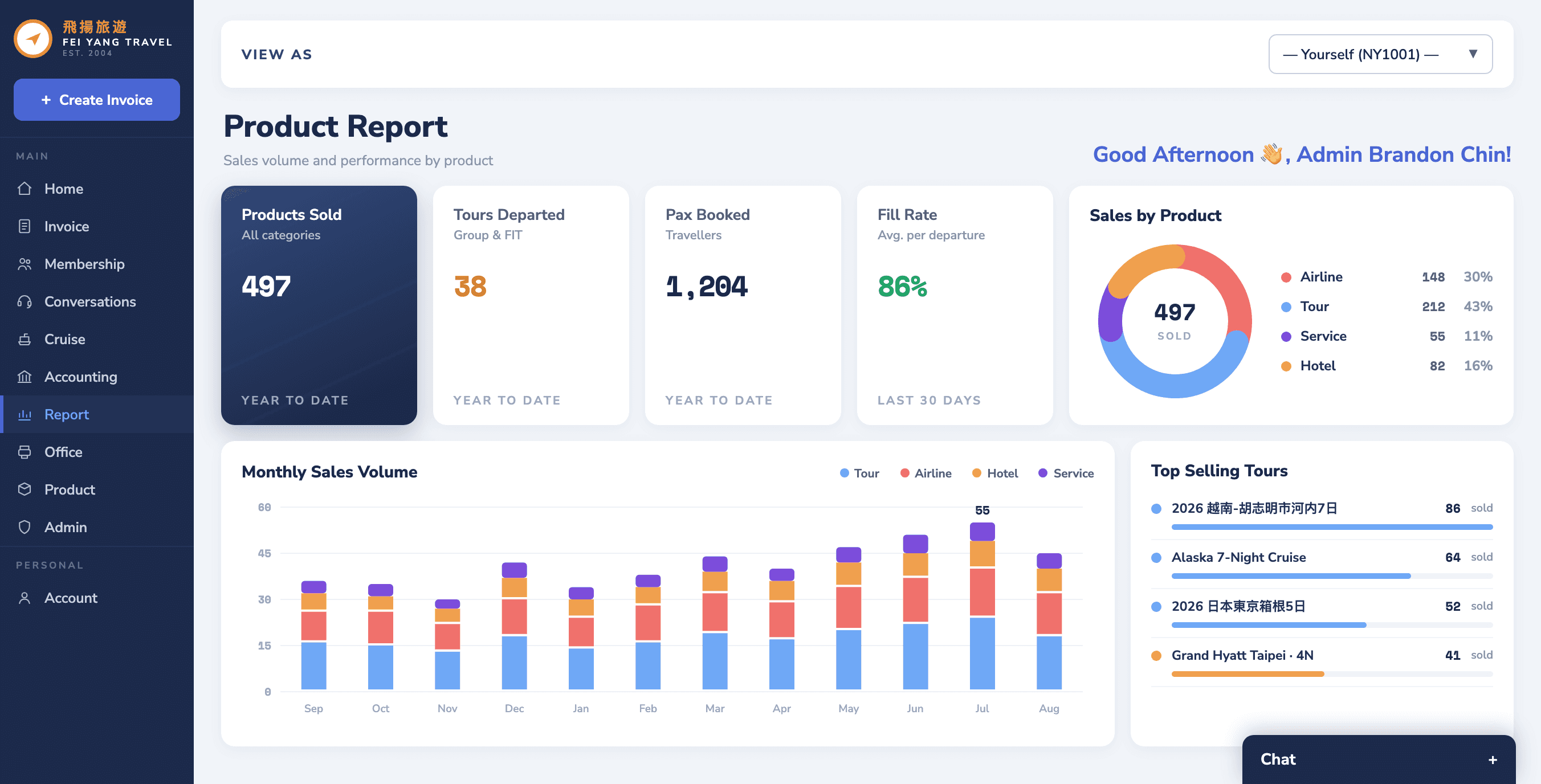Image resolution: width=1541 pixels, height=784 pixels.
Task: Click the Grand Hyatt Taipei orange progress bar
Action: 1332,674
